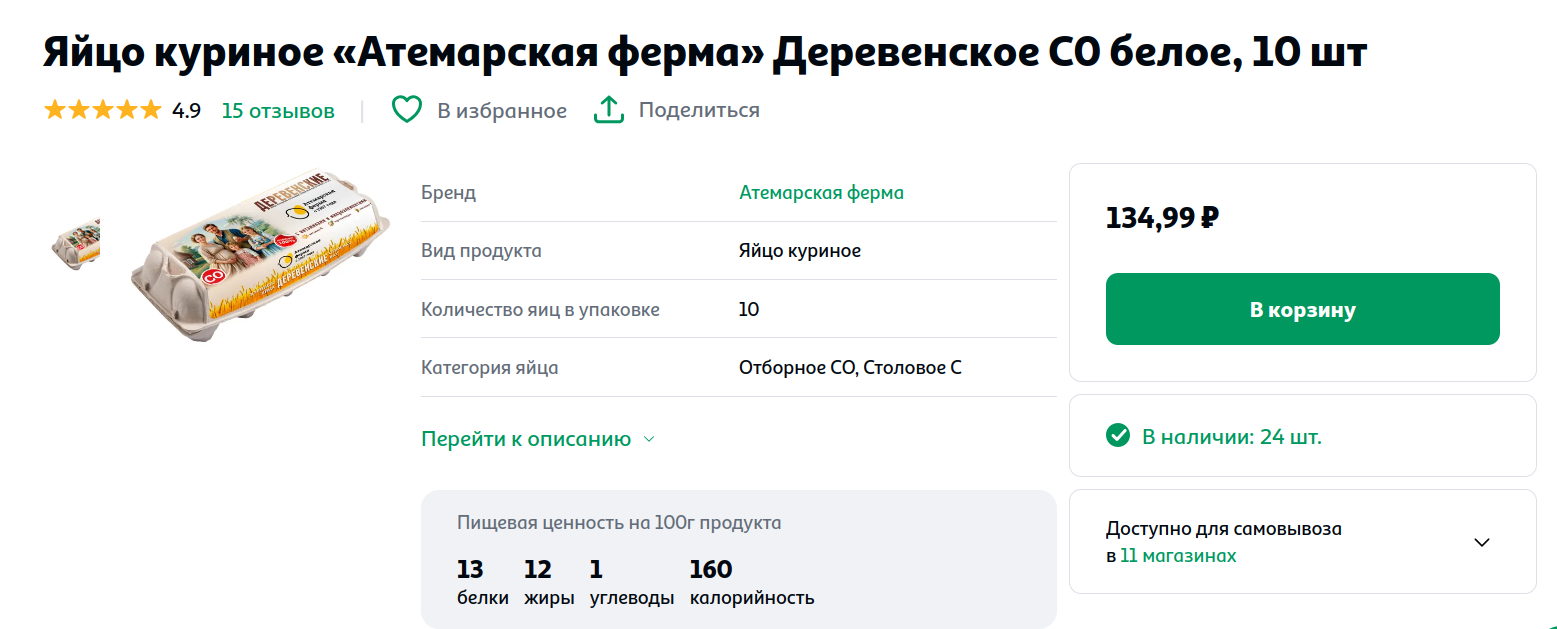Click the 4.9 rating value
The image size is (1557, 629).
pyautogui.click(x=186, y=111)
